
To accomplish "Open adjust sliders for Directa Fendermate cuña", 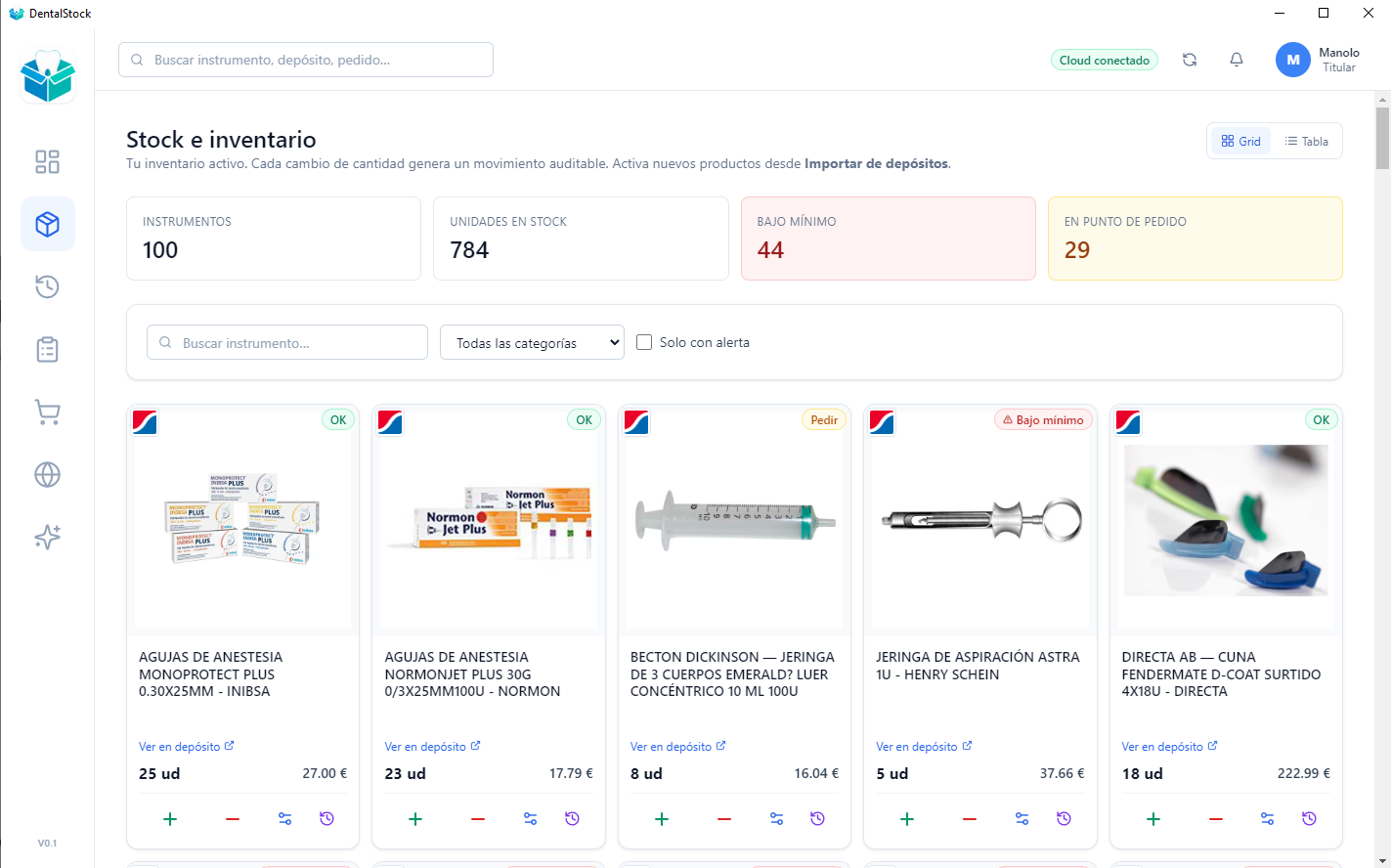I will (1267, 819).
